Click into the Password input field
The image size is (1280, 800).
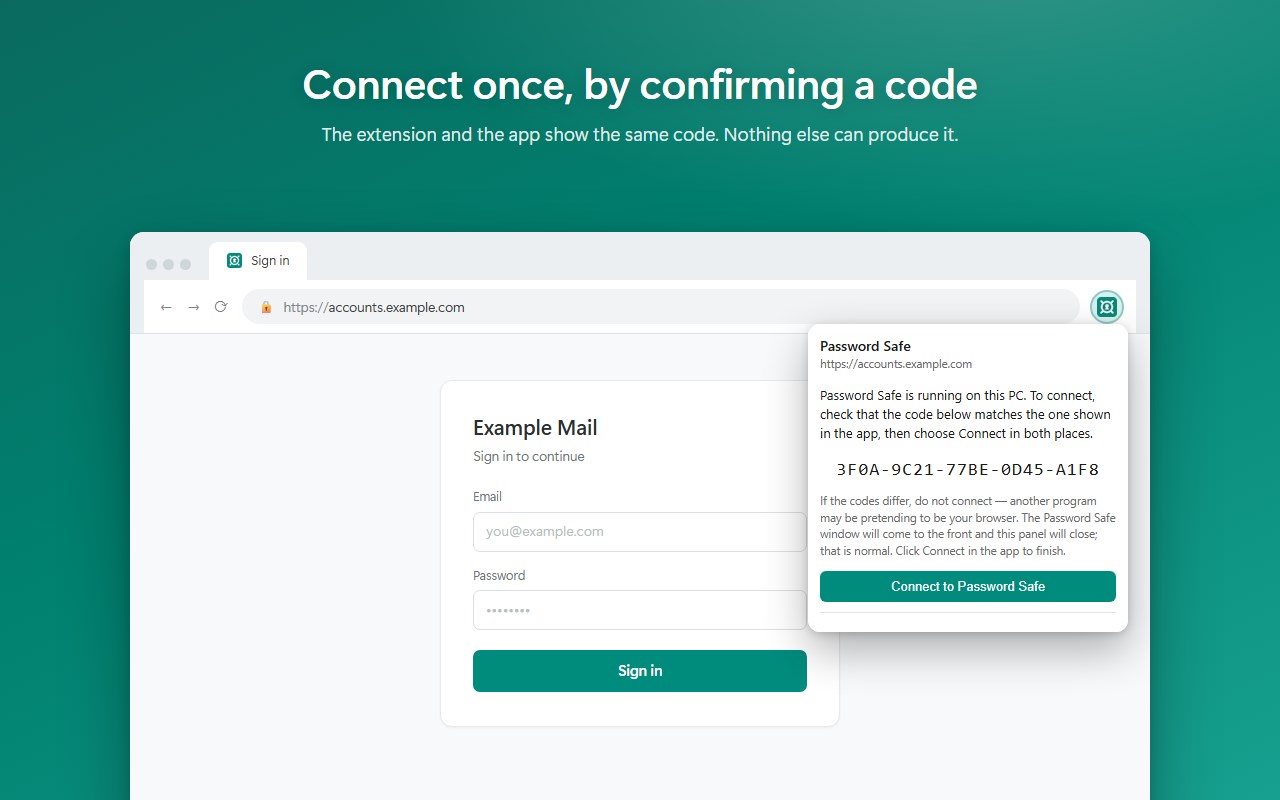click(640, 610)
